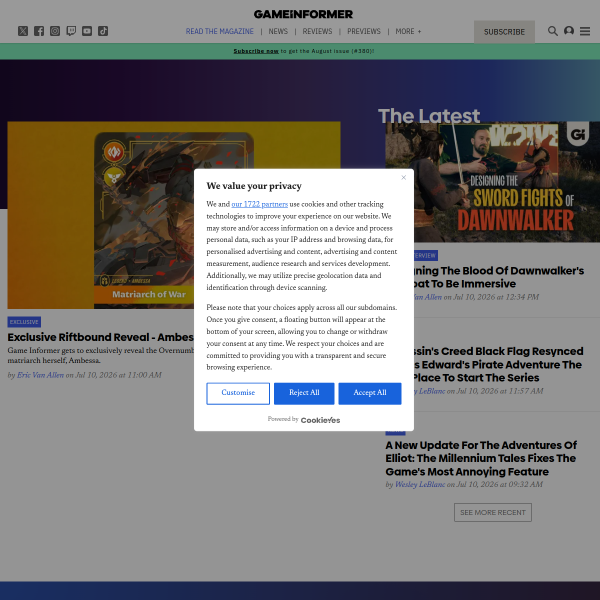Click the Interview tag badge
The width and height of the screenshot is (600, 600).
426,256
